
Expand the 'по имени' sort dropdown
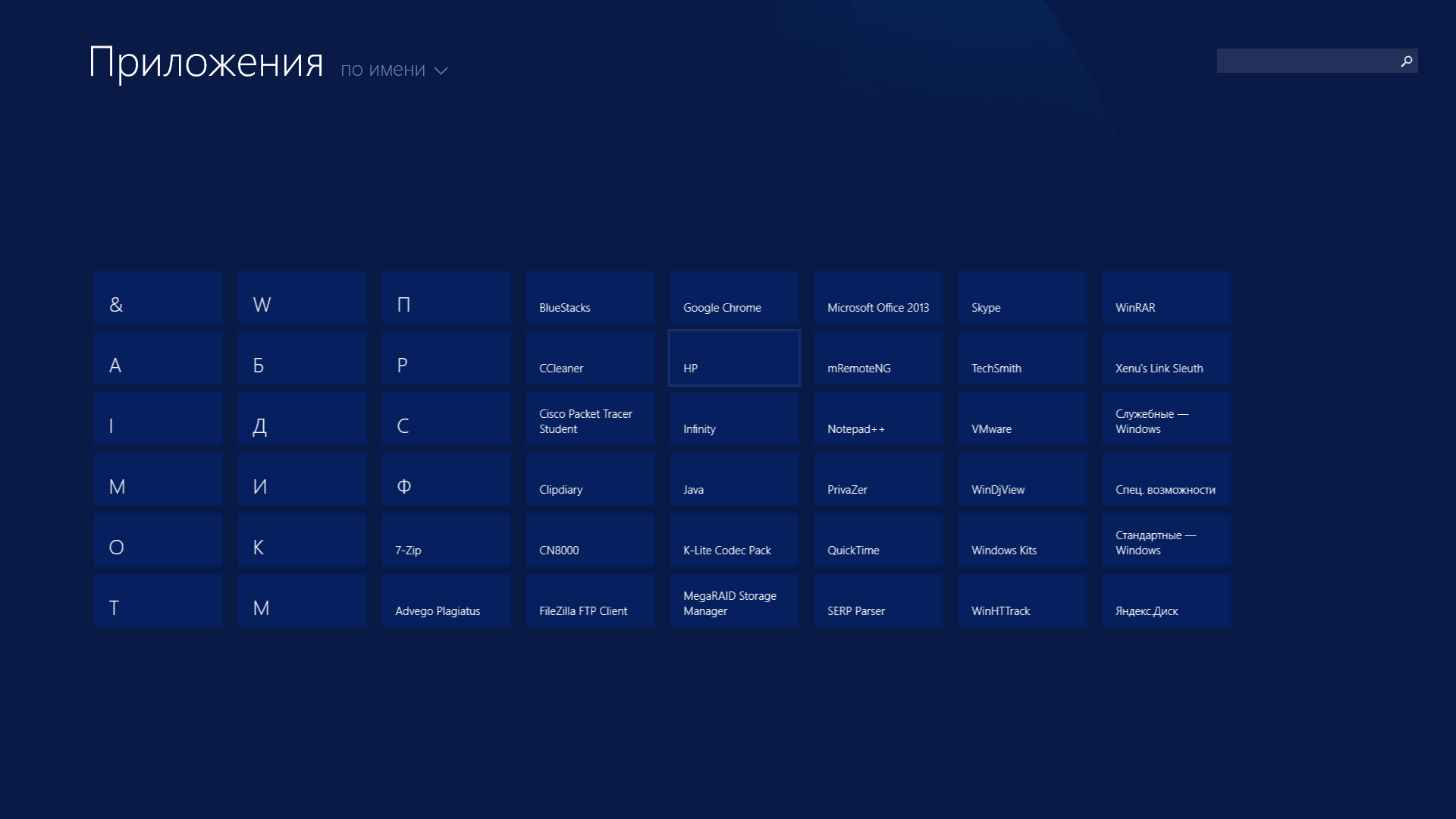394,70
